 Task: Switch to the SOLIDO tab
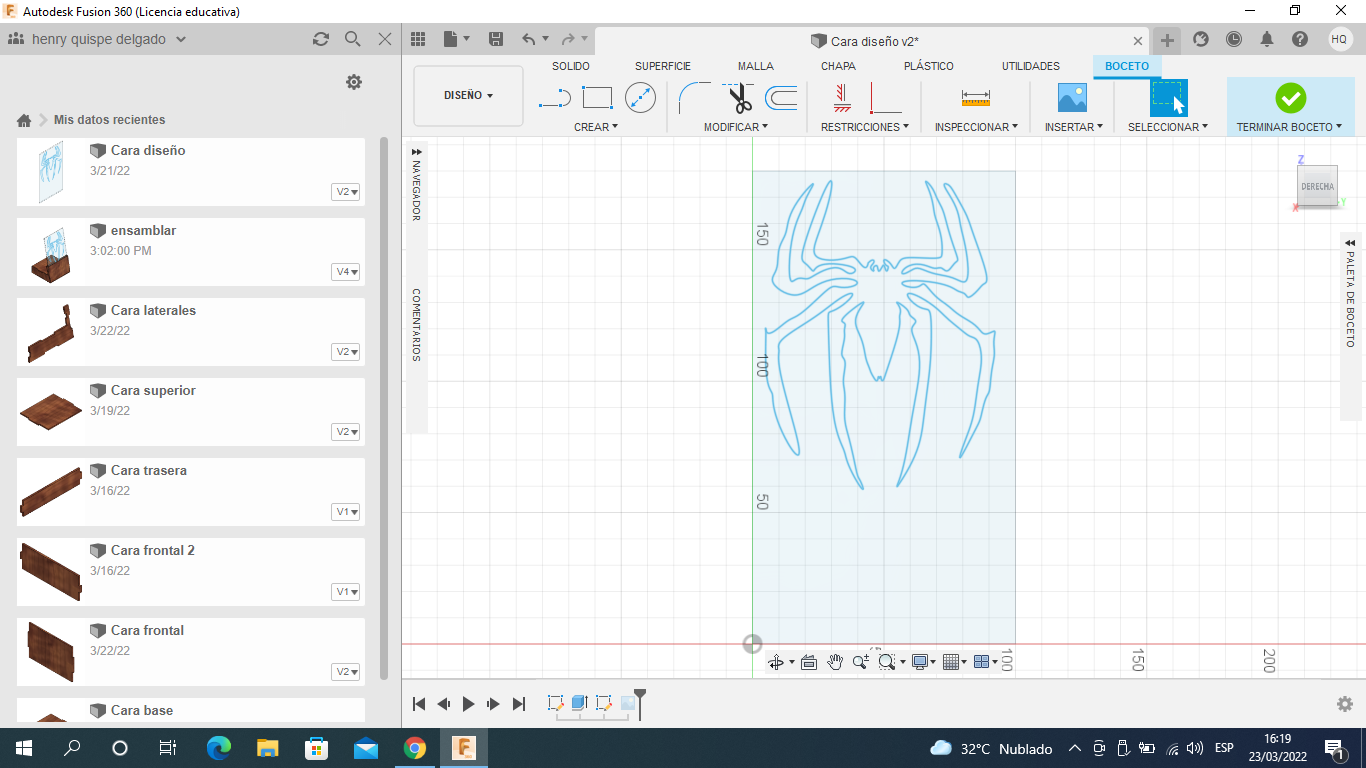tap(571, 66)
